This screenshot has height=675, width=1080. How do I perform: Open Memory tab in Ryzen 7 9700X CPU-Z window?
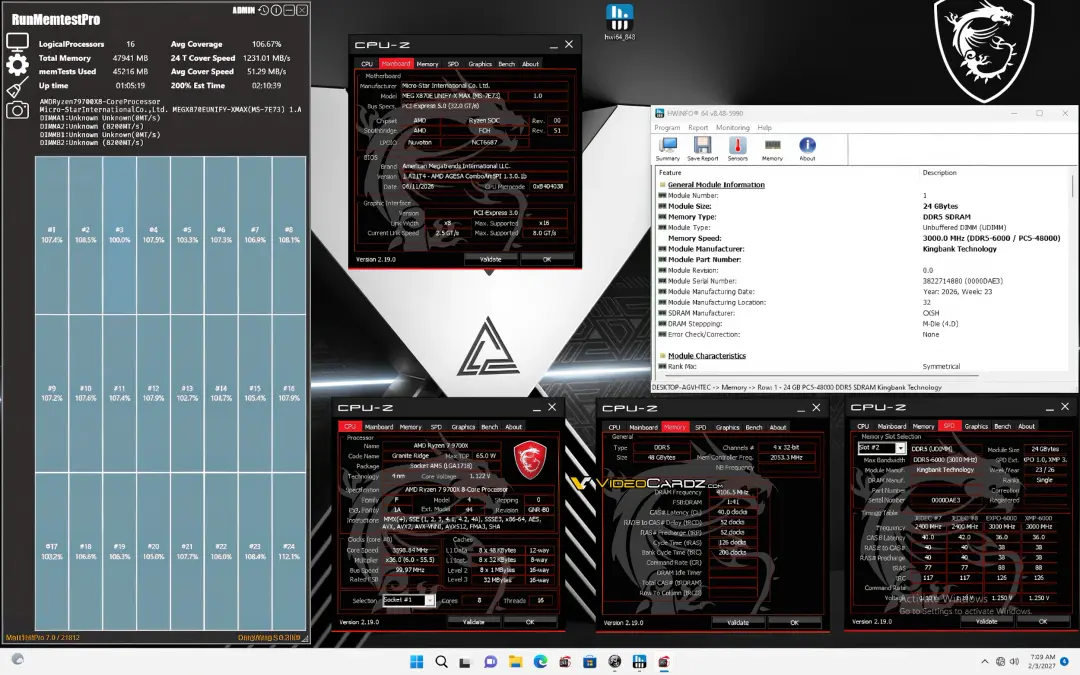(411, 427)
